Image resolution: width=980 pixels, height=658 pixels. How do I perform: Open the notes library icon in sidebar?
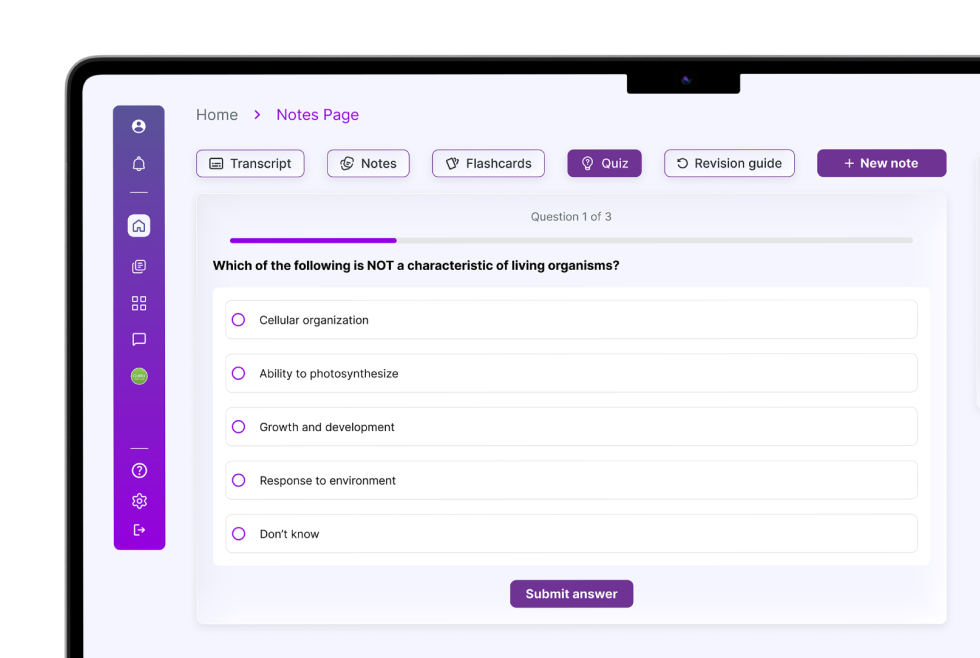click(139, 267)
